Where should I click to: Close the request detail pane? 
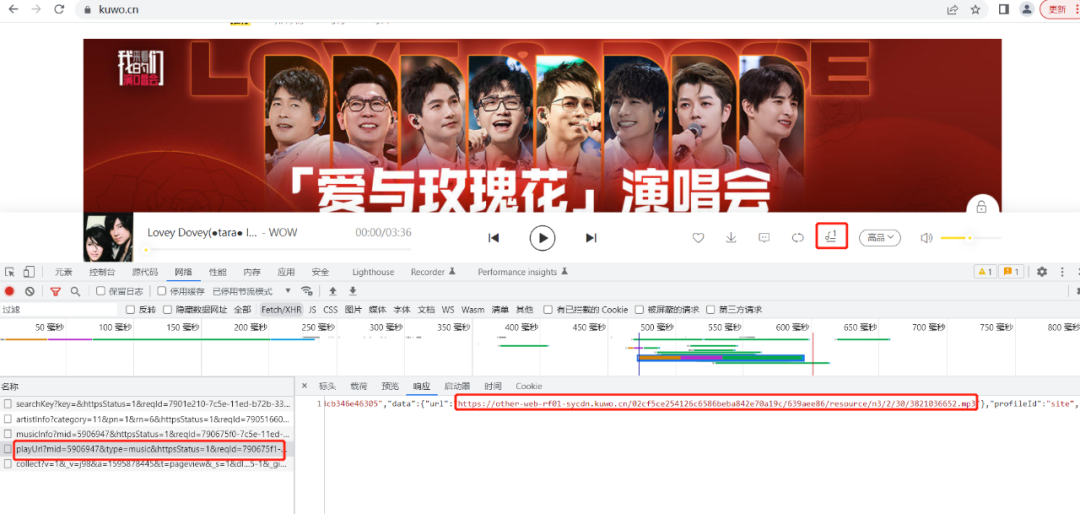pos(304,386)
